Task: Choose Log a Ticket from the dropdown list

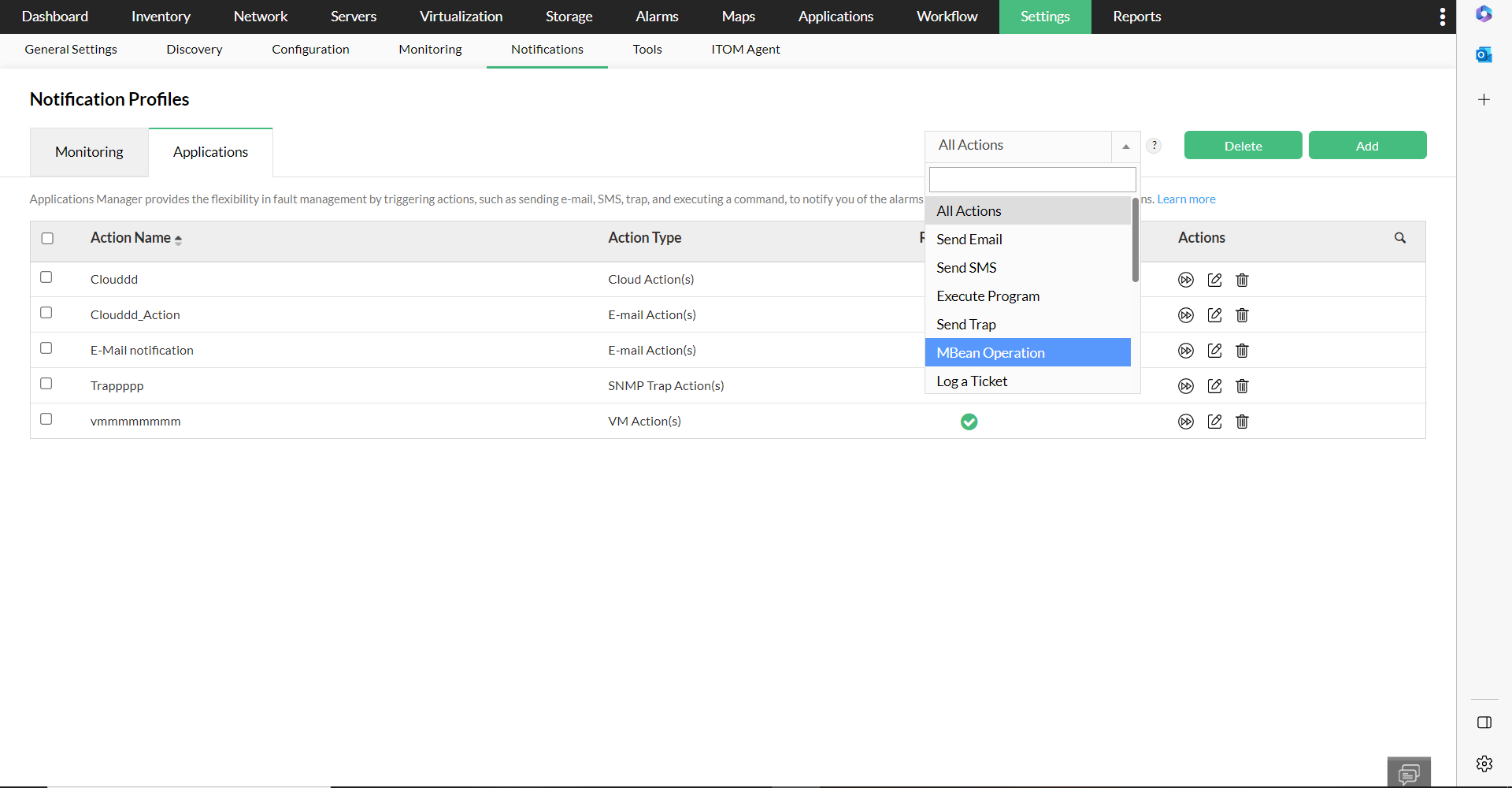Action: click(971, 381)
